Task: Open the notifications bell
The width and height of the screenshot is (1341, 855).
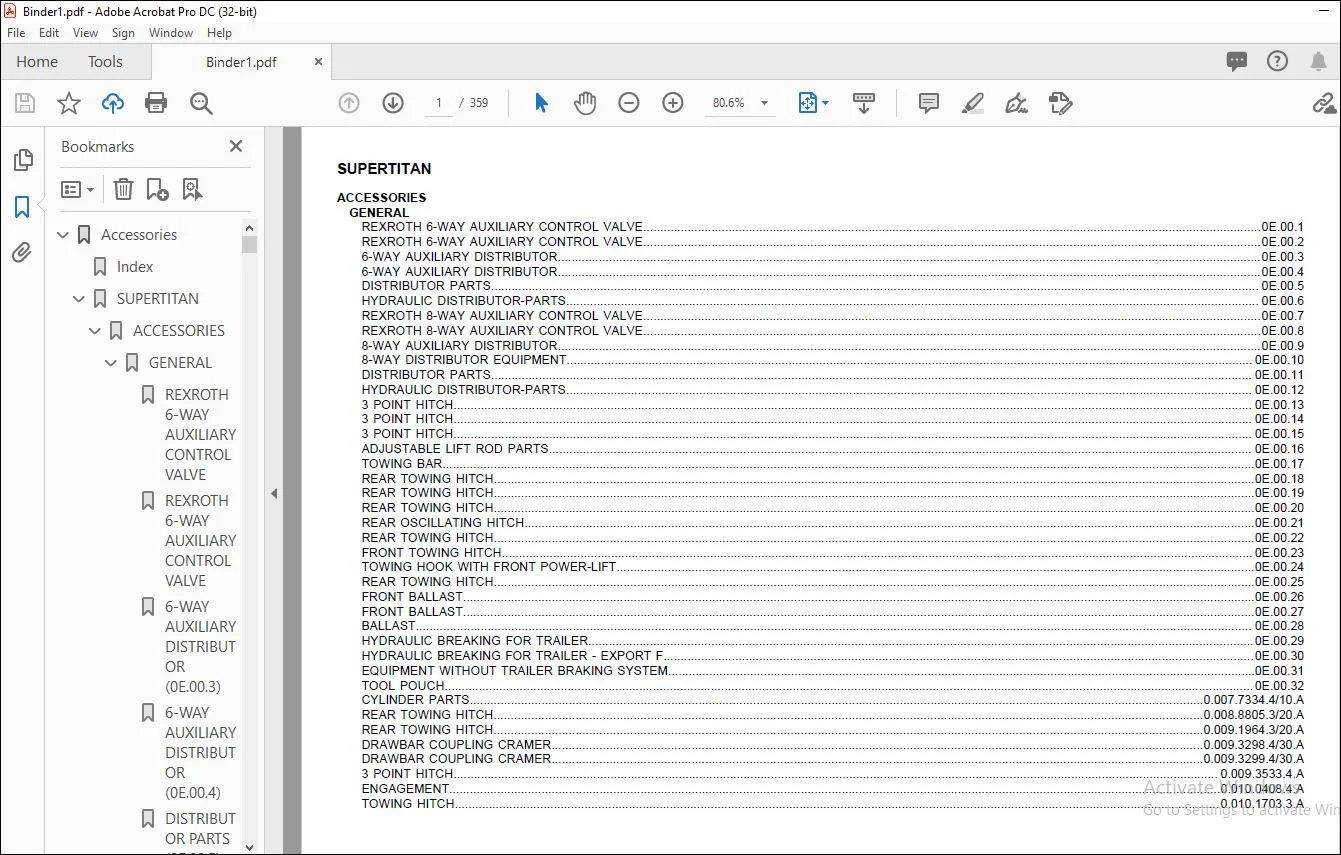Action: [x=1318, y=61]
